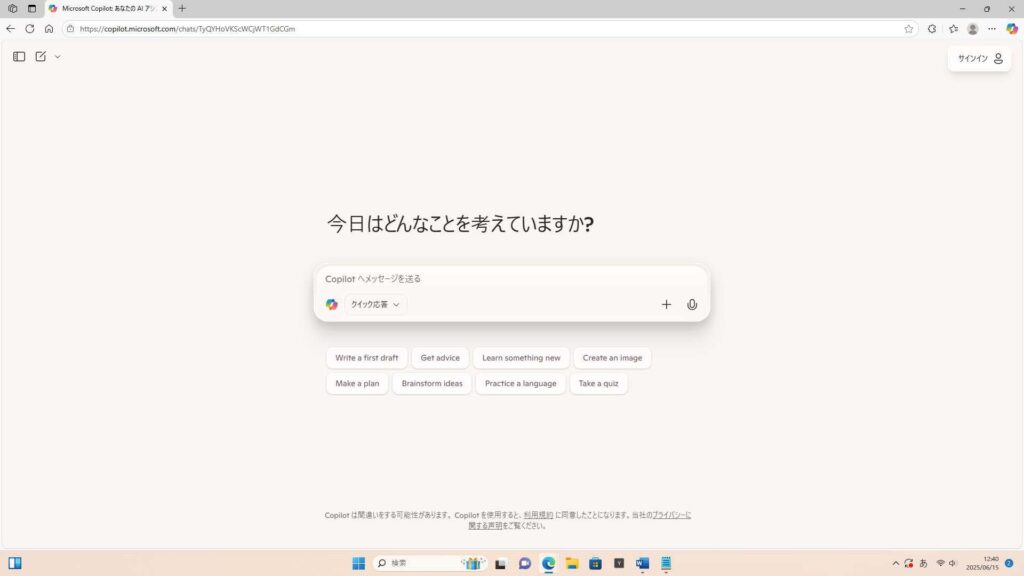This screenshot has width=1024, height=576.
Task: Open the browser profile avatar
Action: pyautogui.click(x=972, y=29)
